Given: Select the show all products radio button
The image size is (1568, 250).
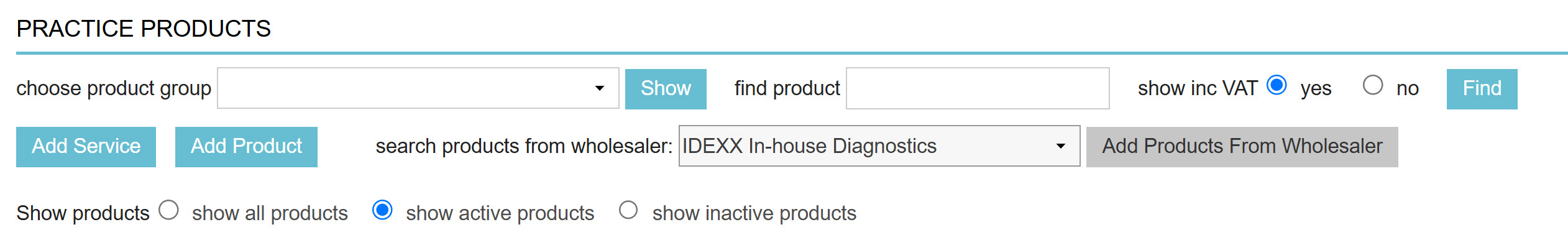Looking at the screenshot, I should coord(168,210).
